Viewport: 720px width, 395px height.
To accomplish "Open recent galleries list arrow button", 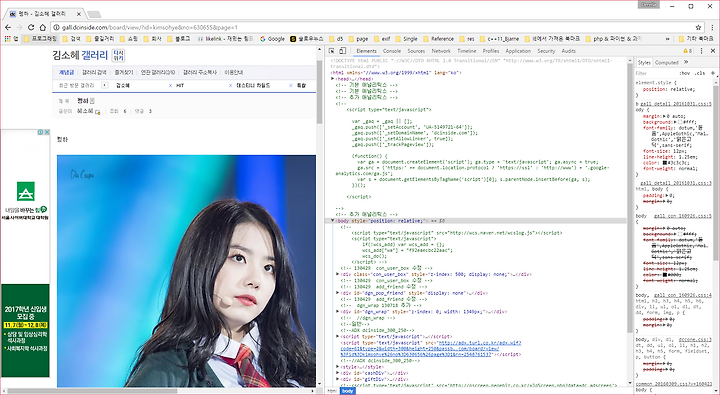I will tap(105, 85).
